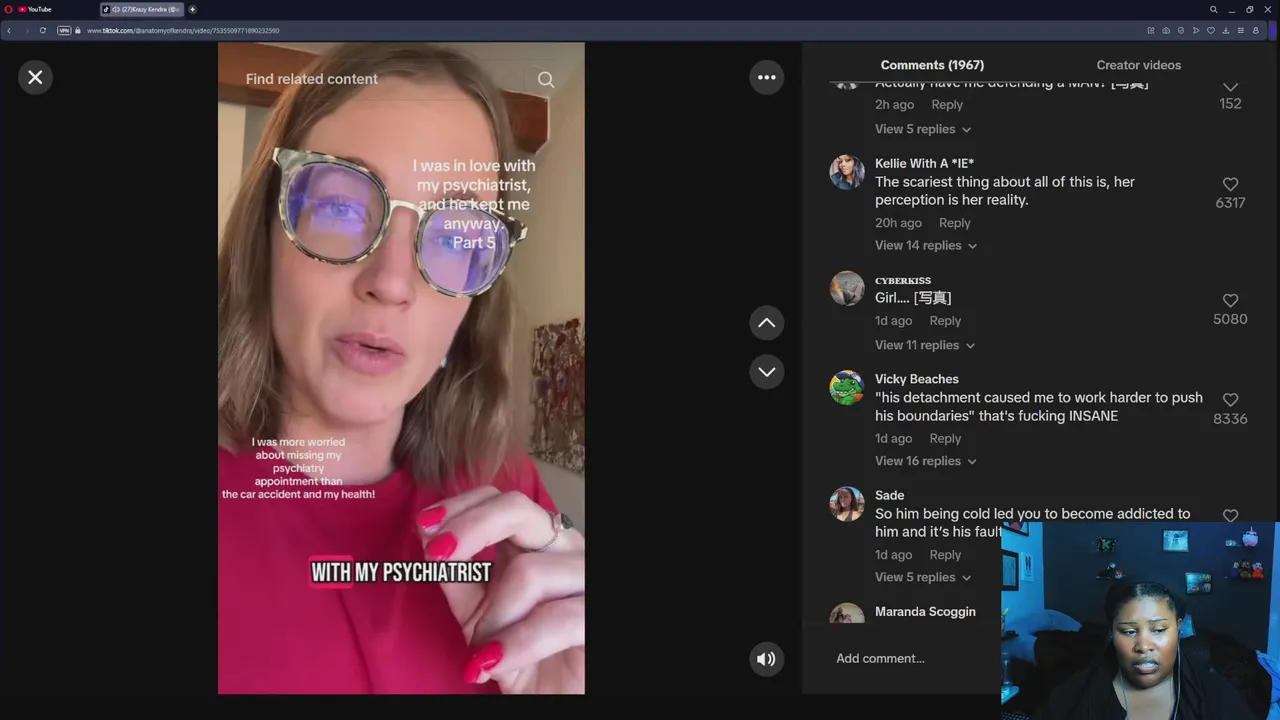Click Sade's avatar picture
The width and height of the screenshot is (1280, 720).
coord(847,504)
